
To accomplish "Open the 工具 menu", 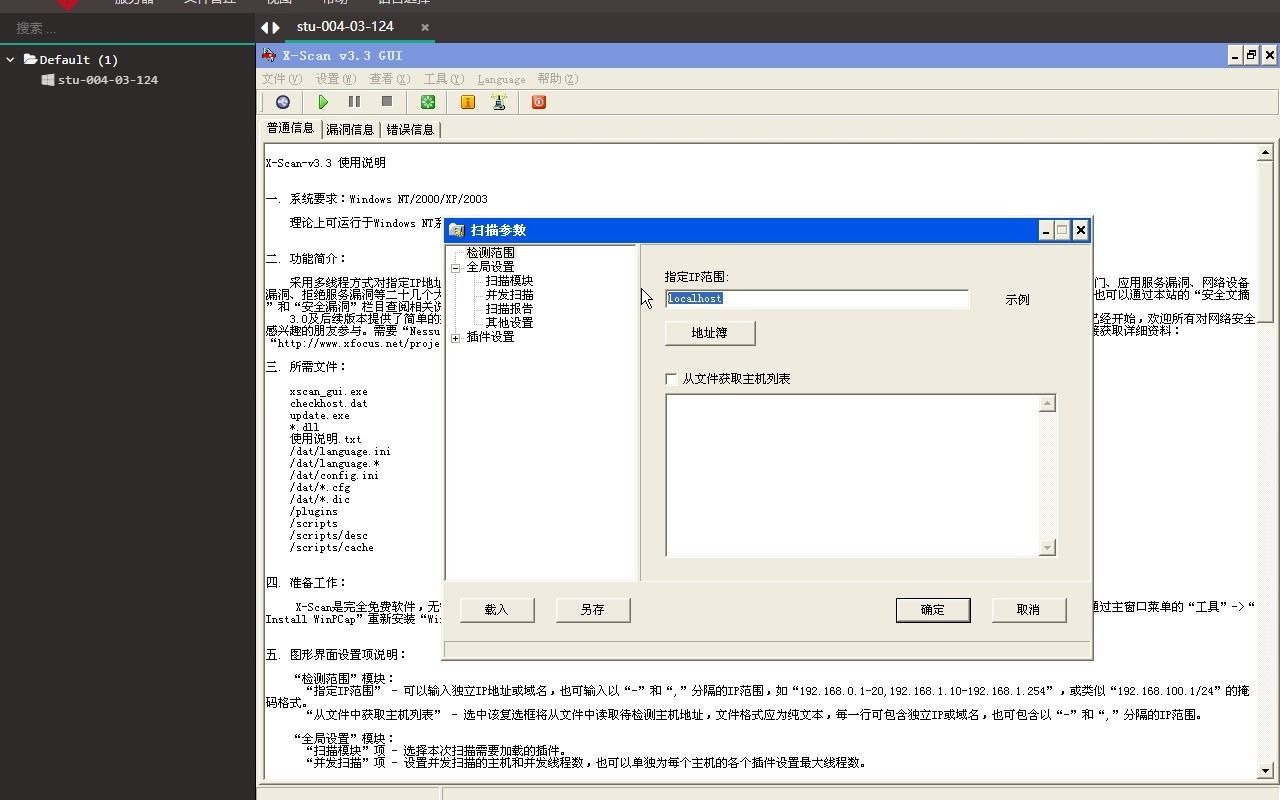I will tap(443, 79).
